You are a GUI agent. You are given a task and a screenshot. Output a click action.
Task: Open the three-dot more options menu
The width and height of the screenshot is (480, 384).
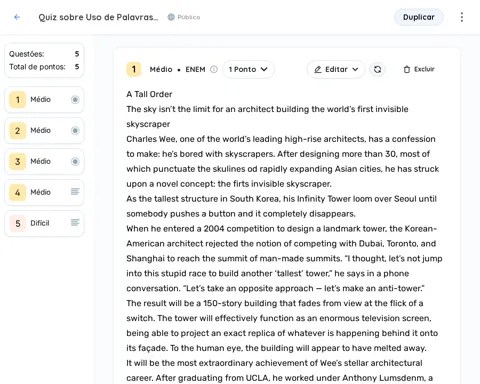(462, 17)
